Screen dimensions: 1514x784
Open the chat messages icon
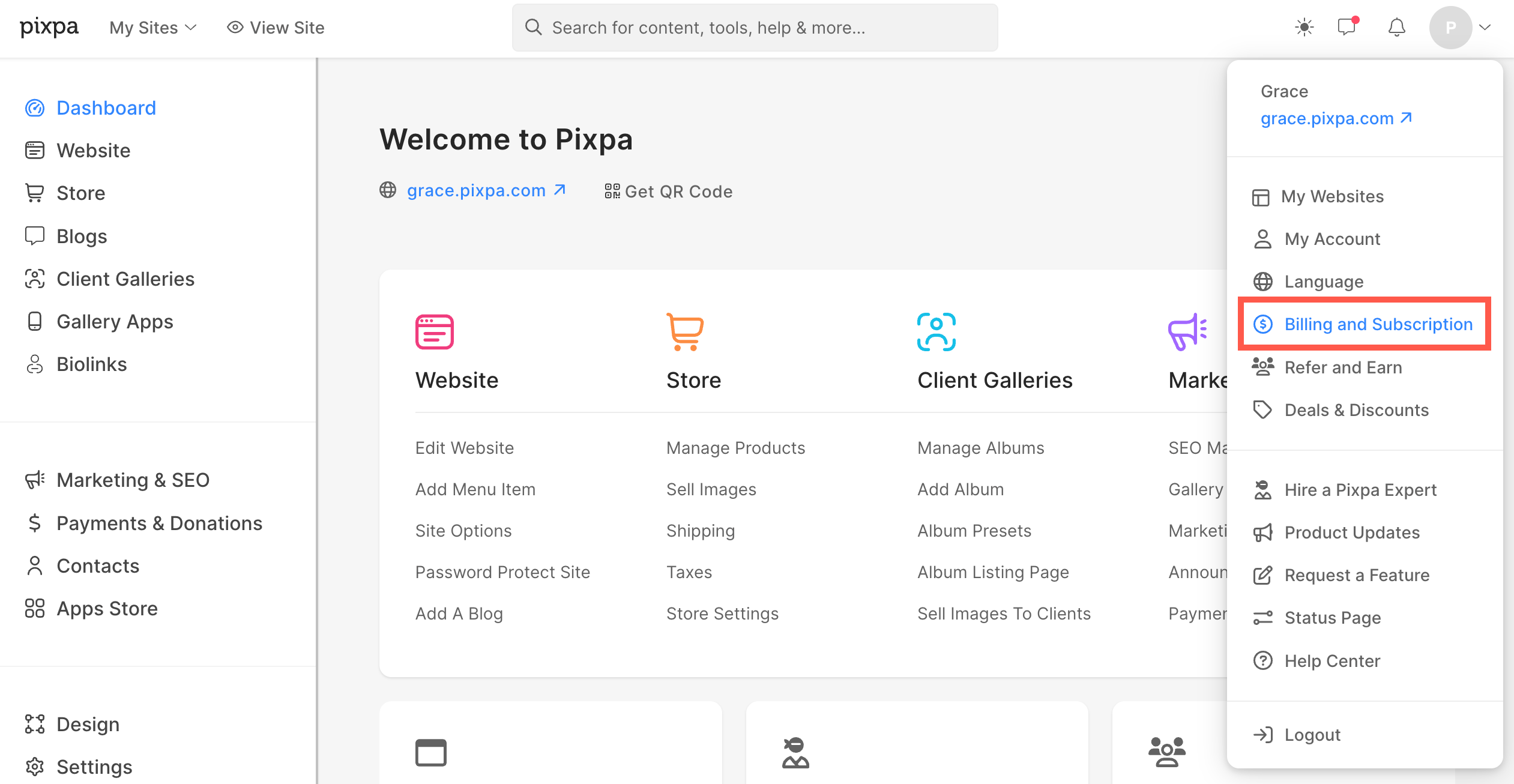pyautogui.click(x=1347, y=27)
